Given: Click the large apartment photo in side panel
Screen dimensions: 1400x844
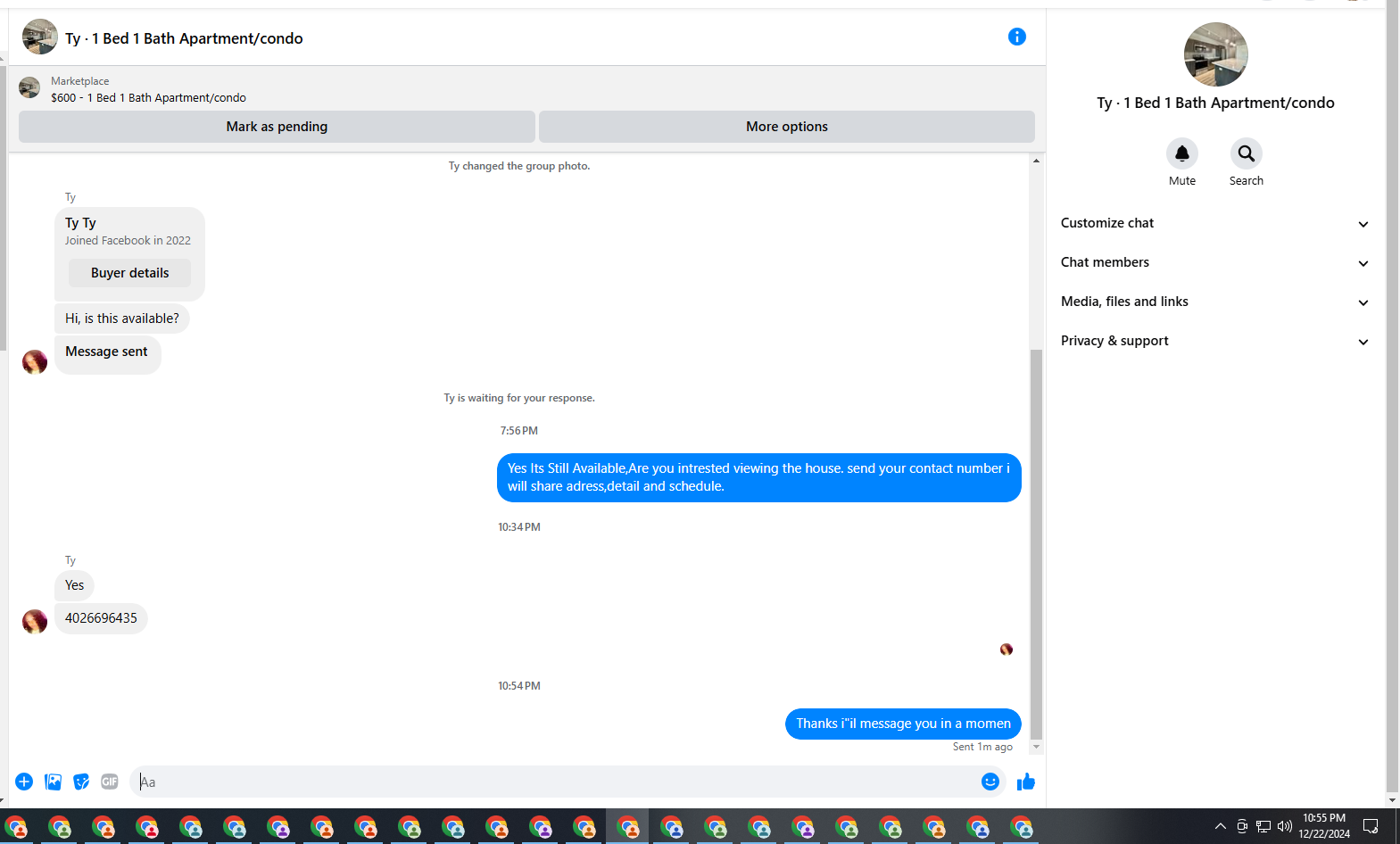Looking at the screenshot, I should (x=1215, y=54).
